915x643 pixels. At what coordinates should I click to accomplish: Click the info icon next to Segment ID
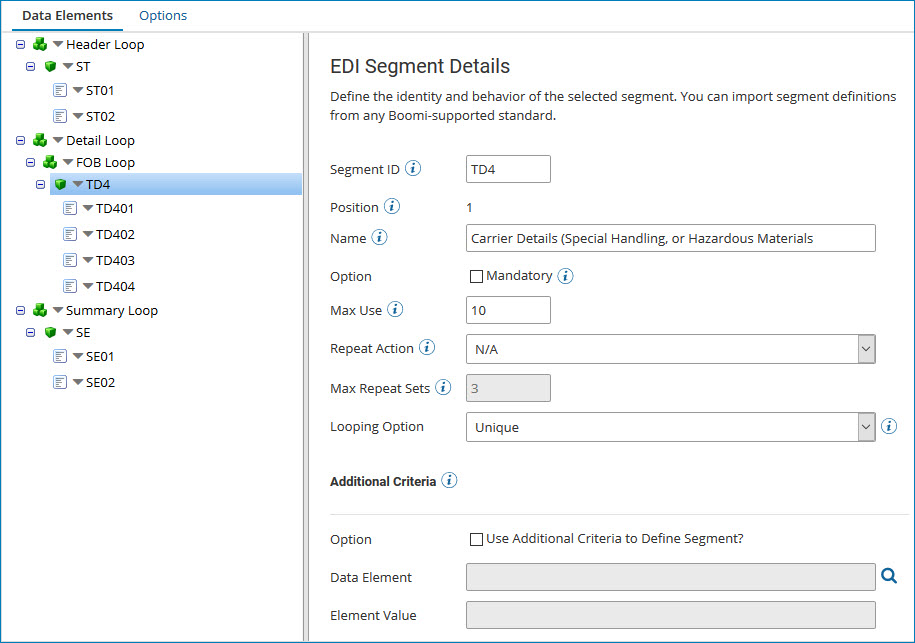point(413,169)
